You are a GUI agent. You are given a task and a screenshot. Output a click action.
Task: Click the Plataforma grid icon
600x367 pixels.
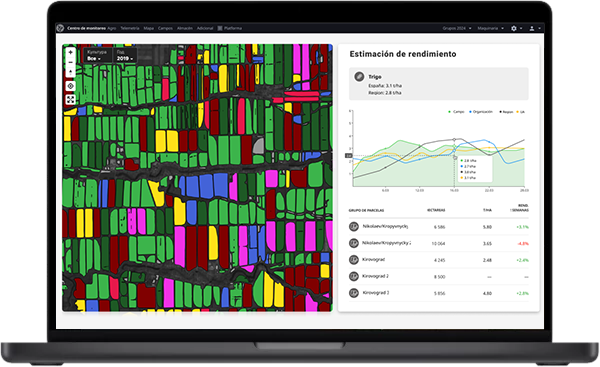click(220, 28)
